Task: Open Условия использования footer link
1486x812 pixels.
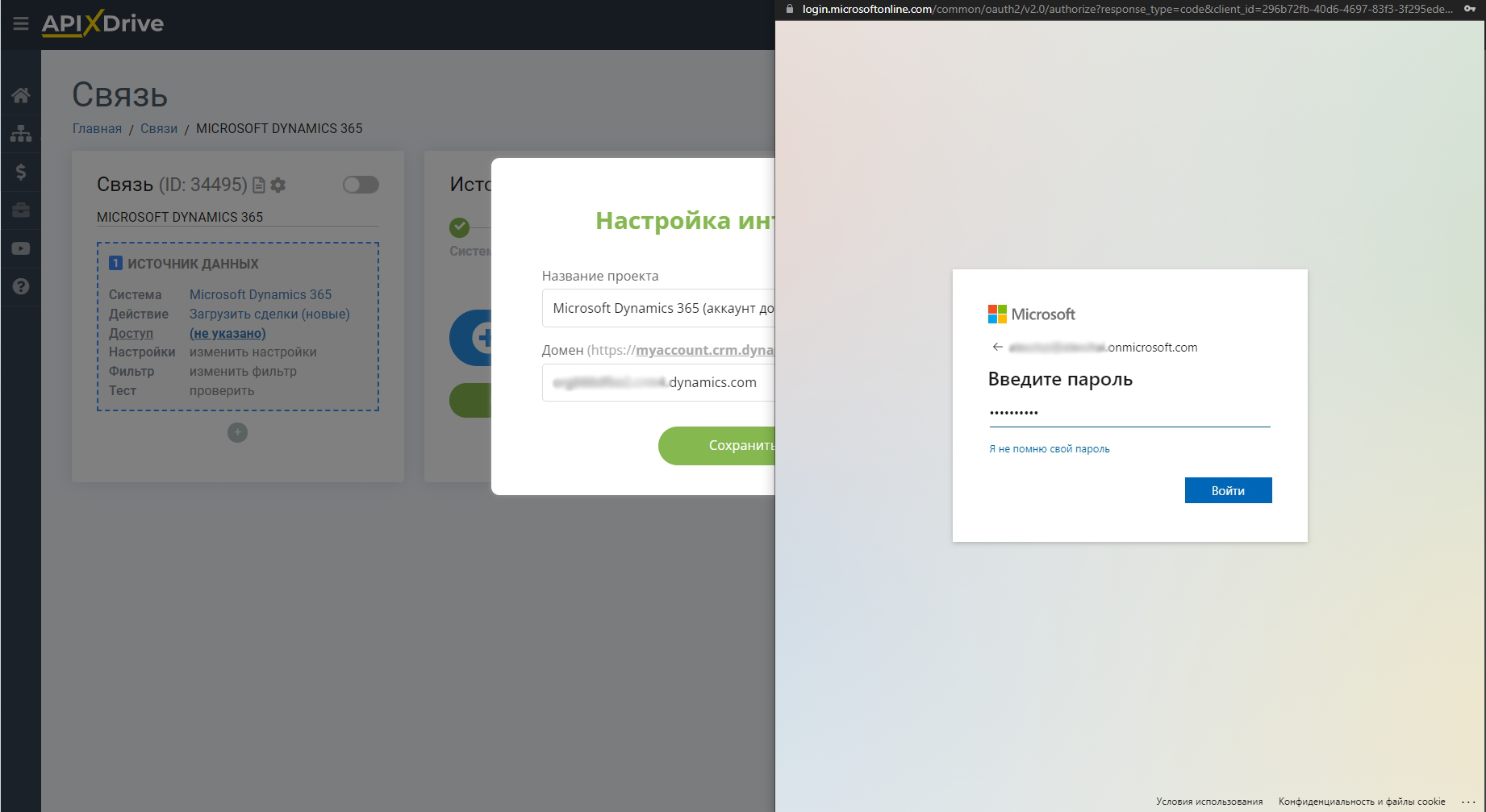Action: (1209, 802)
